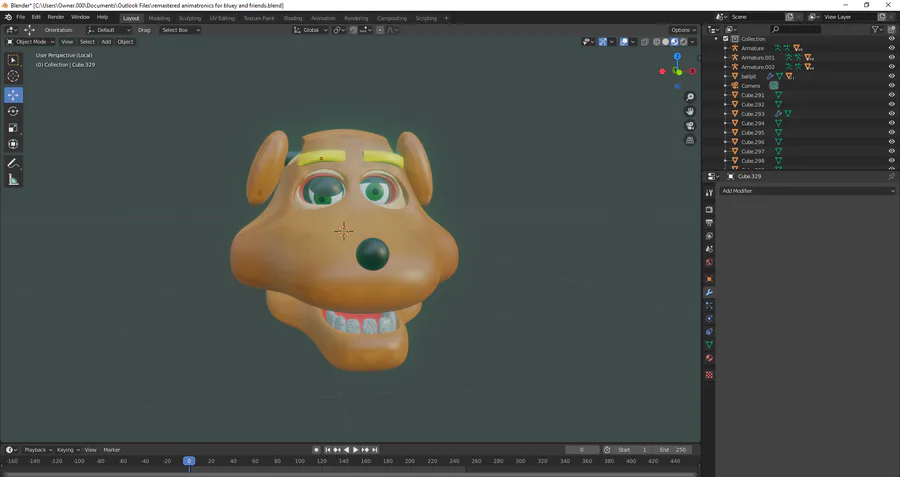Screen dimensions: 900x477
Task: Open the Render menu
Action: pyautogui.click(x=56, y=17)
